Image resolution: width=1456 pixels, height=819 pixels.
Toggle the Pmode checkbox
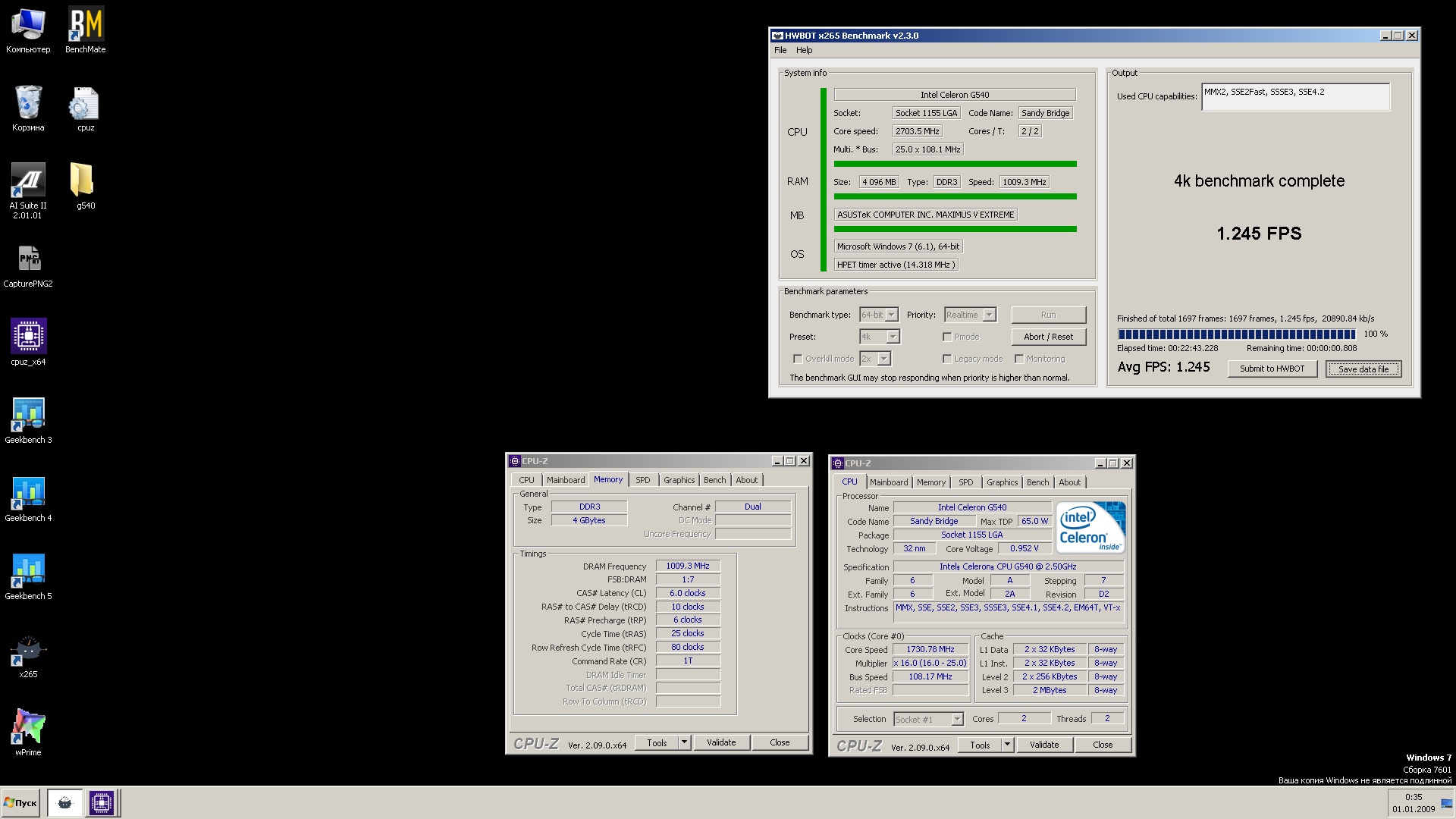coord(947,337)
